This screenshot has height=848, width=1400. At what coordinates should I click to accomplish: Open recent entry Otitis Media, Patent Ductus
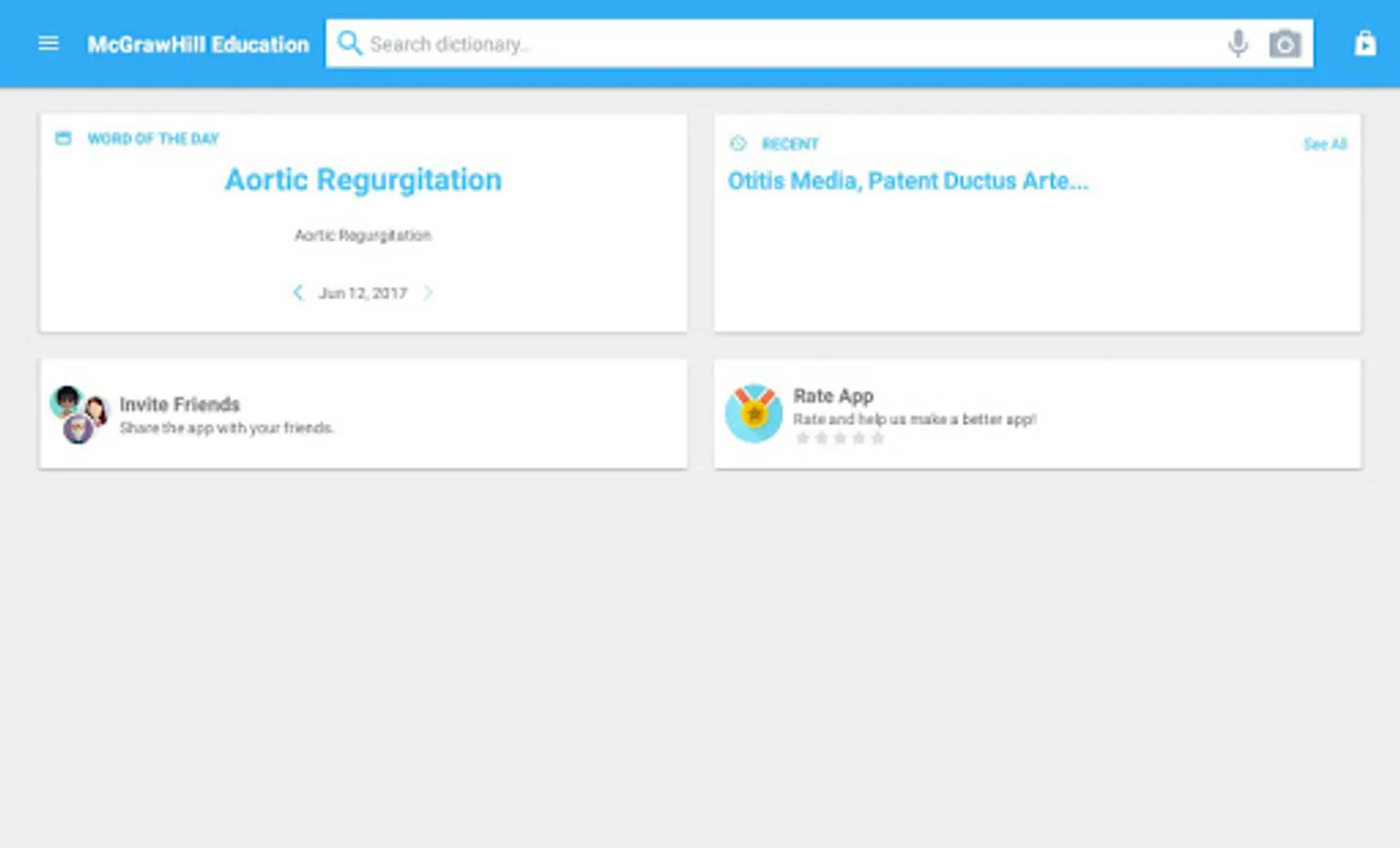point(907,181)
